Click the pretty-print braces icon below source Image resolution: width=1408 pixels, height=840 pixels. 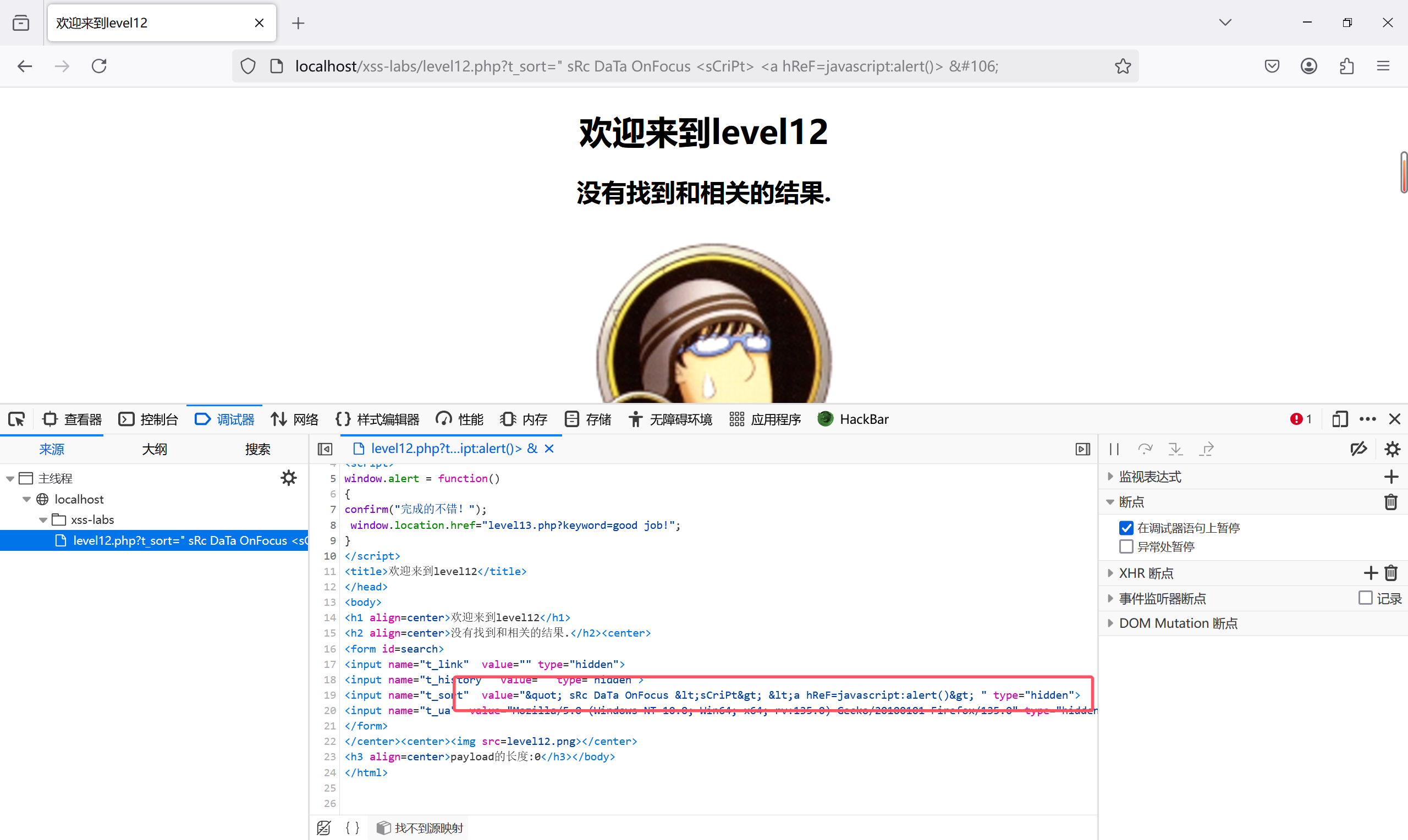(x=352, y=827)
